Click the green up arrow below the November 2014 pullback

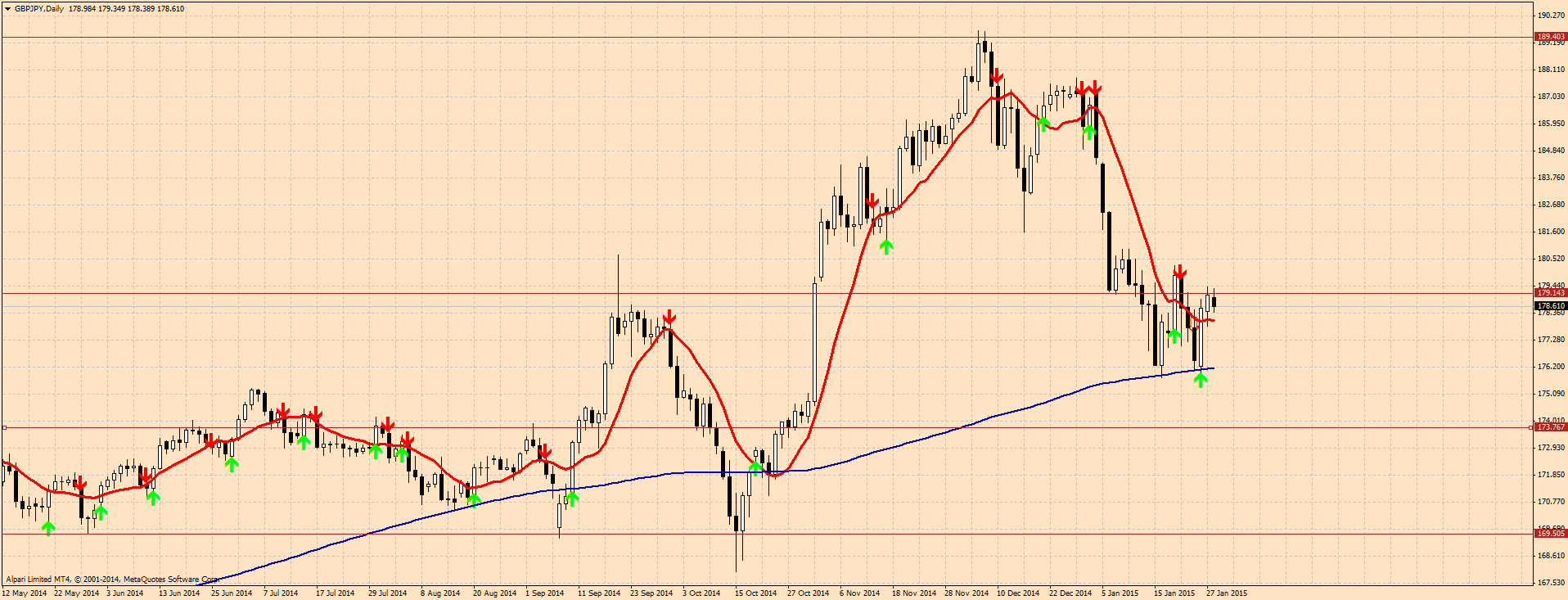(886, 246)
